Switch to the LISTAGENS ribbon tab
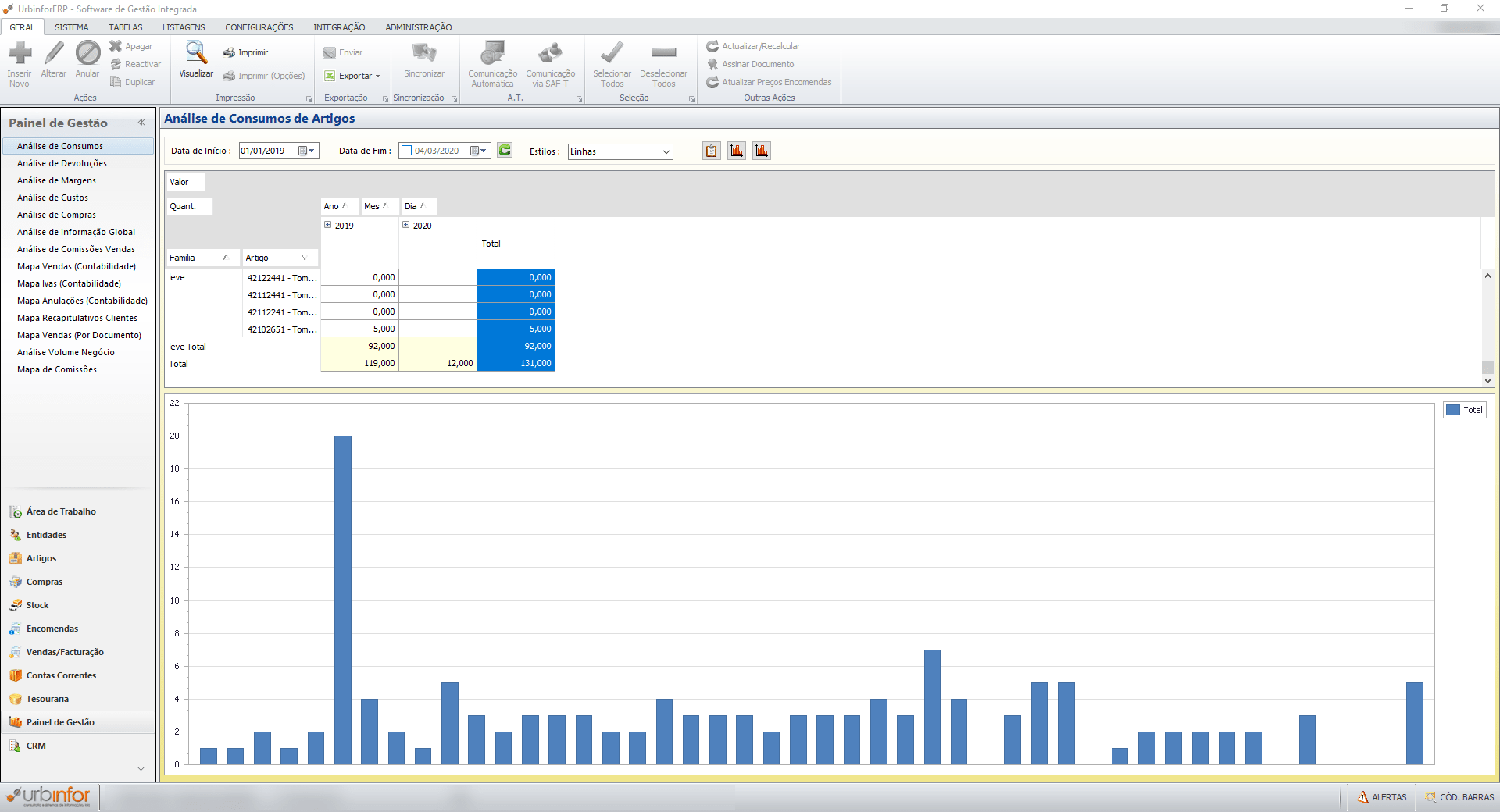The height and width of the screenshot is (812, 1500). [x=184, y=27]
